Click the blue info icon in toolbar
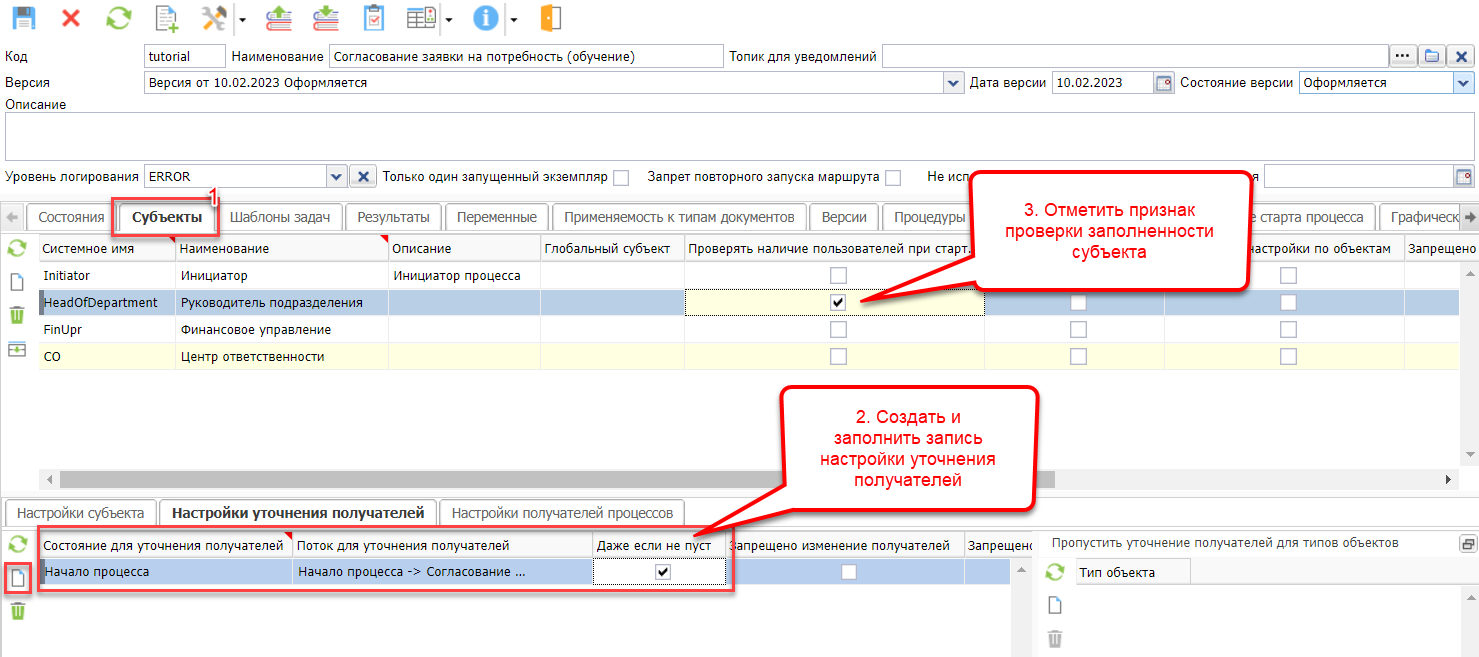This screenshot has height=657, width=1479. 485,18
